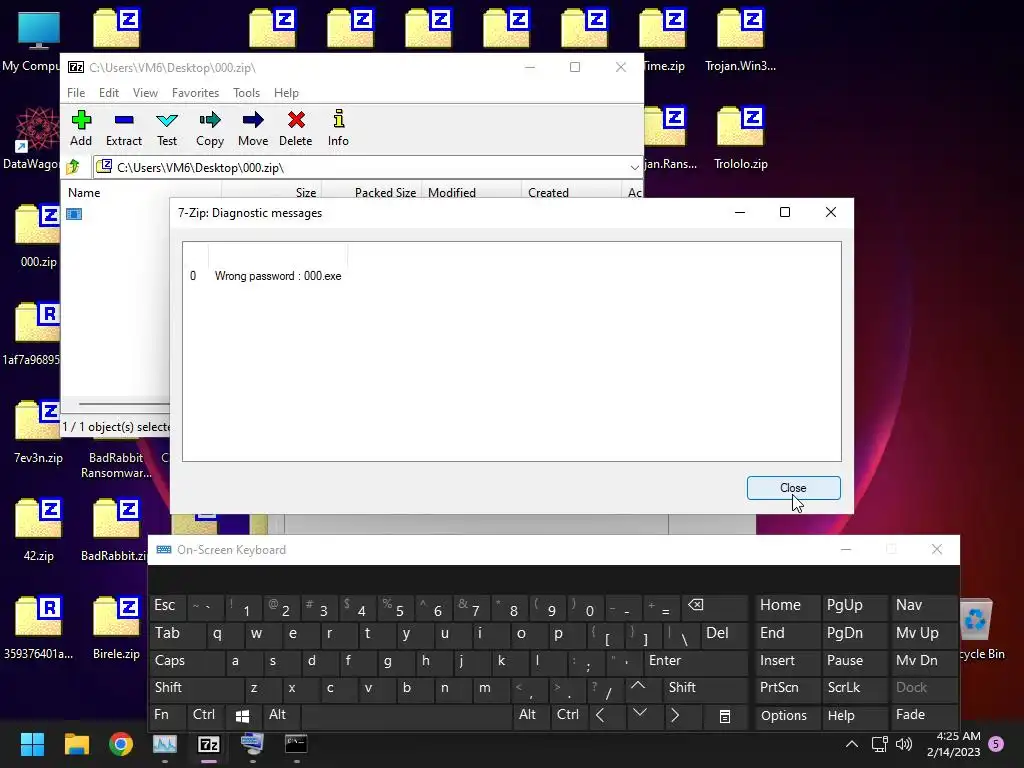
Task: Open the Windows Start button
Action: click(x=32, y=744)
